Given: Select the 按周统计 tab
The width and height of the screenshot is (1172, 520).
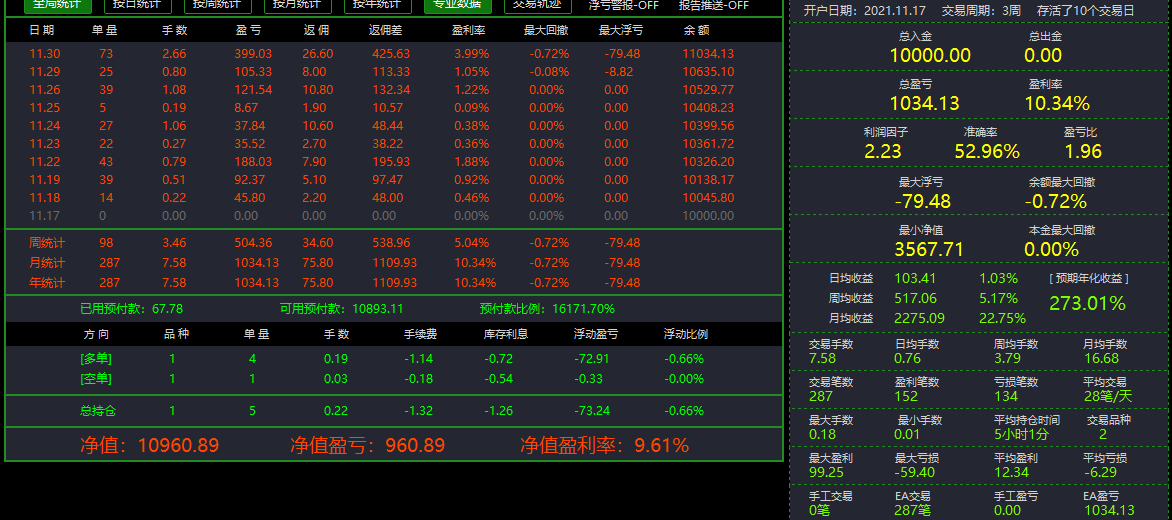Looking at the screenshot, I should tap(217, 6).
